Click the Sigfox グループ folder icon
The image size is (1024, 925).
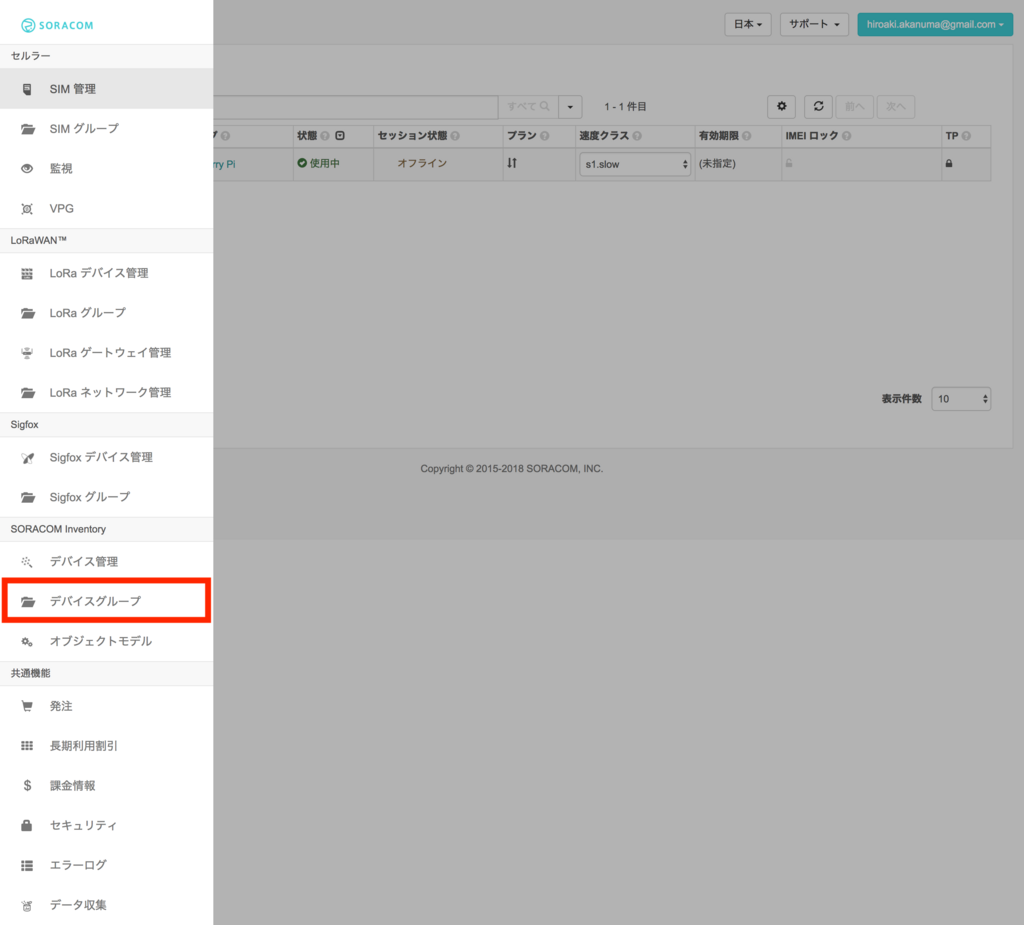click(x=27, y=498)
